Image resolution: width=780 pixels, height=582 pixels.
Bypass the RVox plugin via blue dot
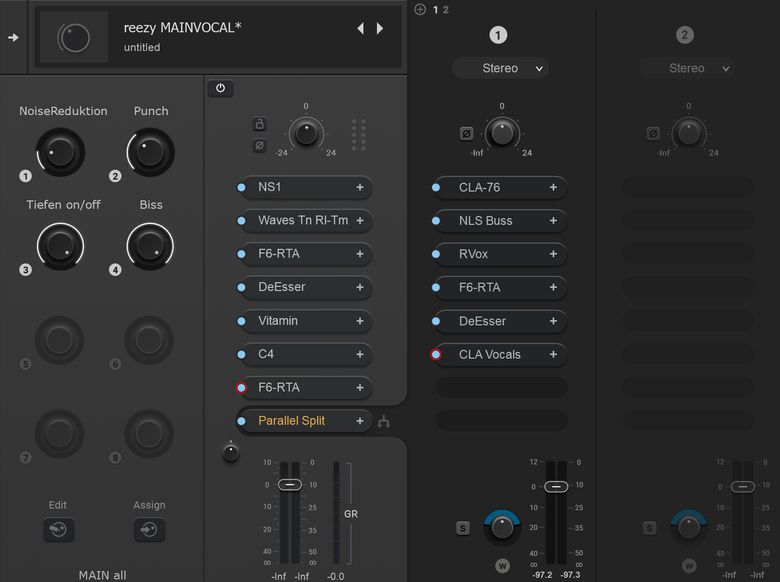click(x=436, y=254)
